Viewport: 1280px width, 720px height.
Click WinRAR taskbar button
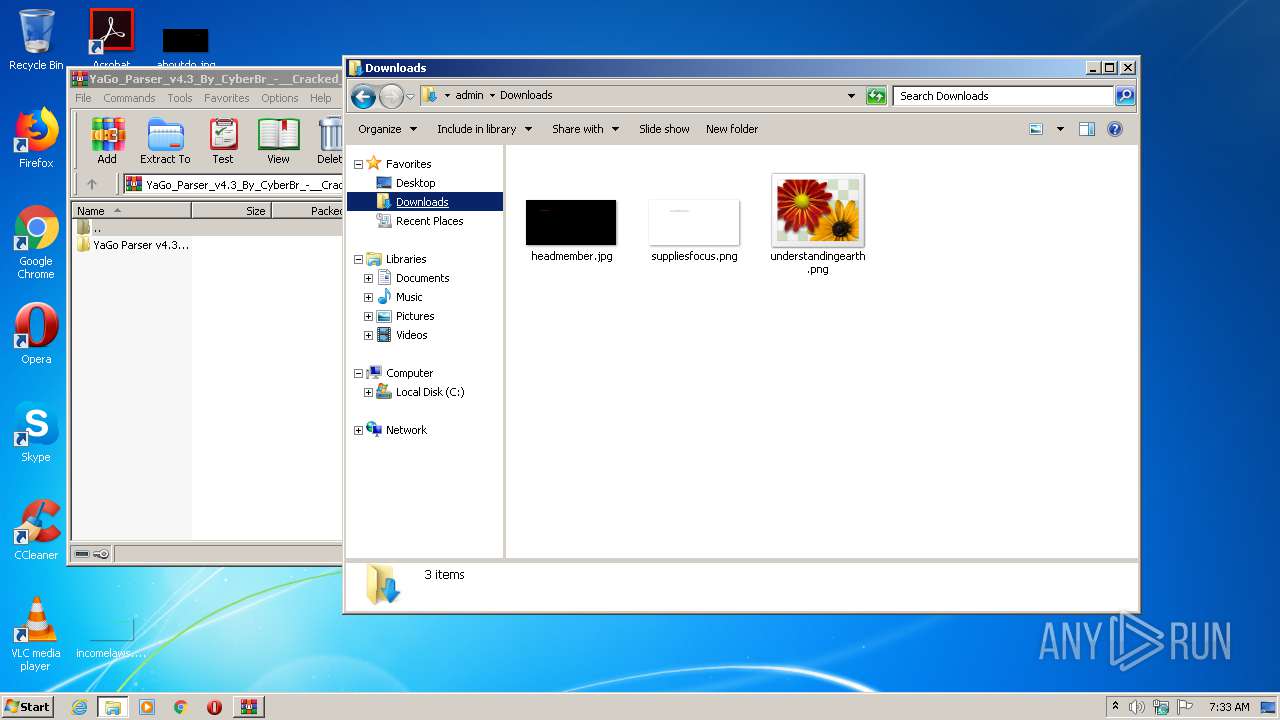point(248,707)
